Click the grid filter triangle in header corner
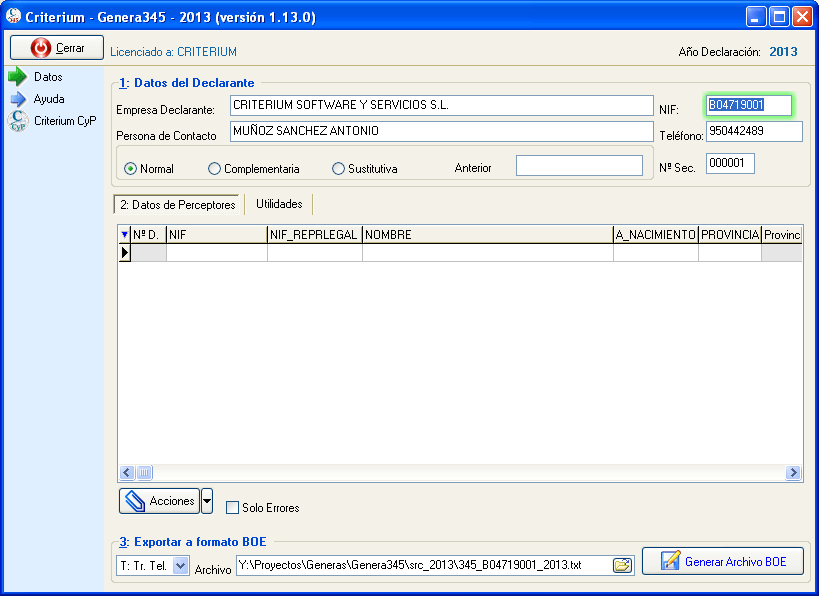 click(x=124, y=235)
